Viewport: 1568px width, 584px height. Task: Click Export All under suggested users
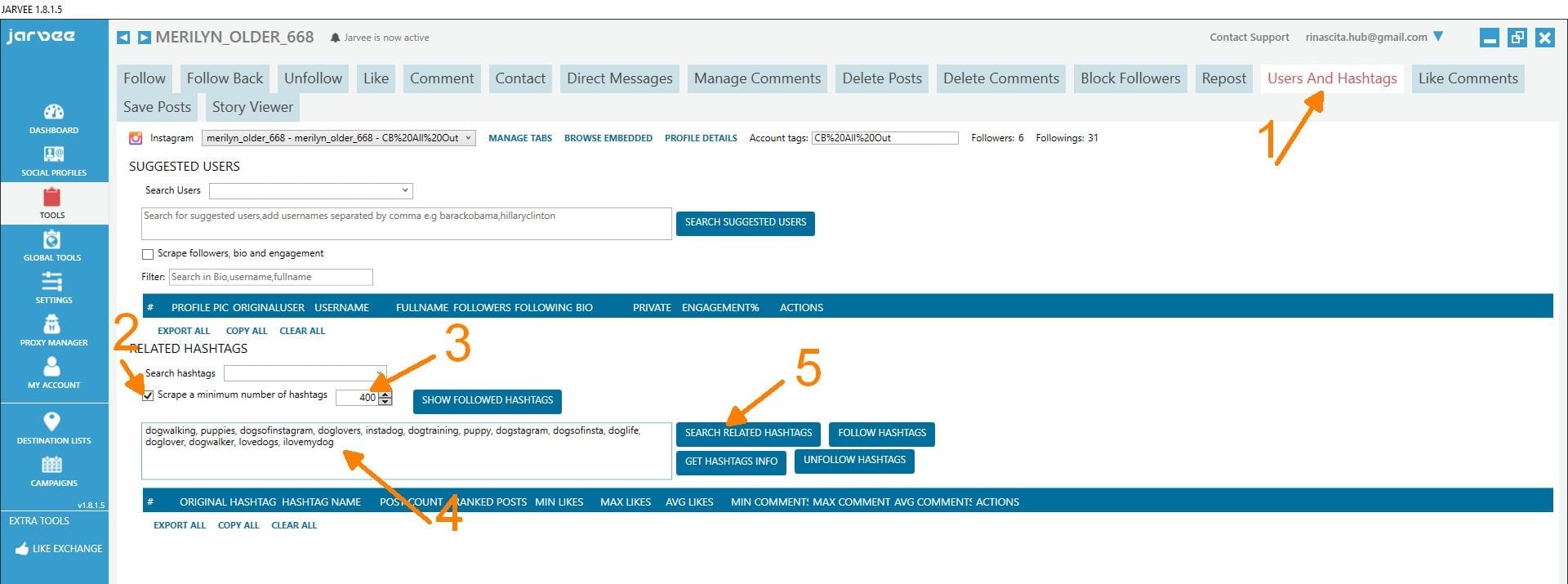click(184, 331)
